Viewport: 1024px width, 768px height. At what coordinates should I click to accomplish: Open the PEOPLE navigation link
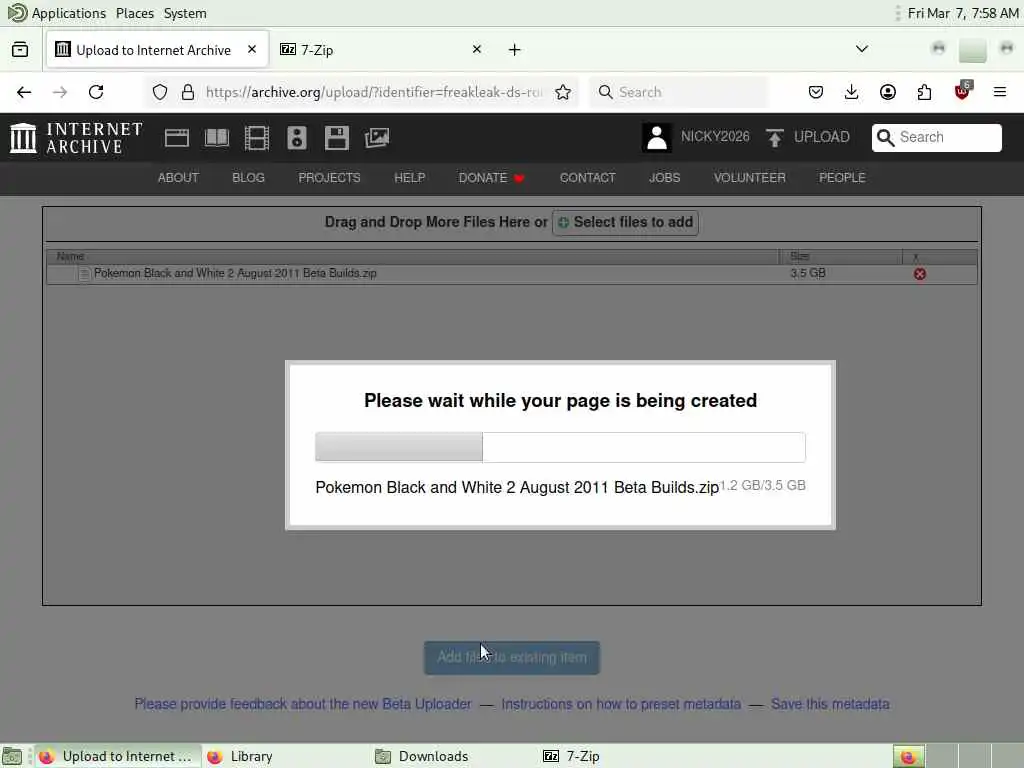(x=842, y=178)
